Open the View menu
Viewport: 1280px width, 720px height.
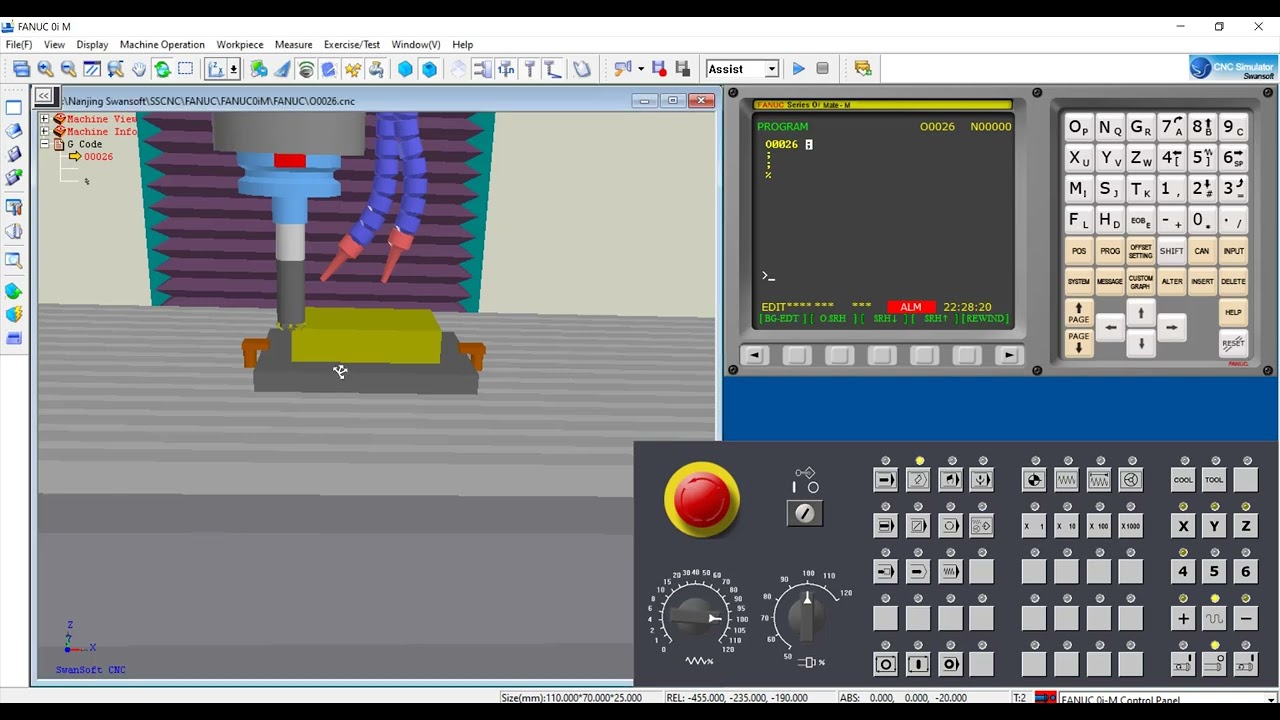(x=54, y=45)
